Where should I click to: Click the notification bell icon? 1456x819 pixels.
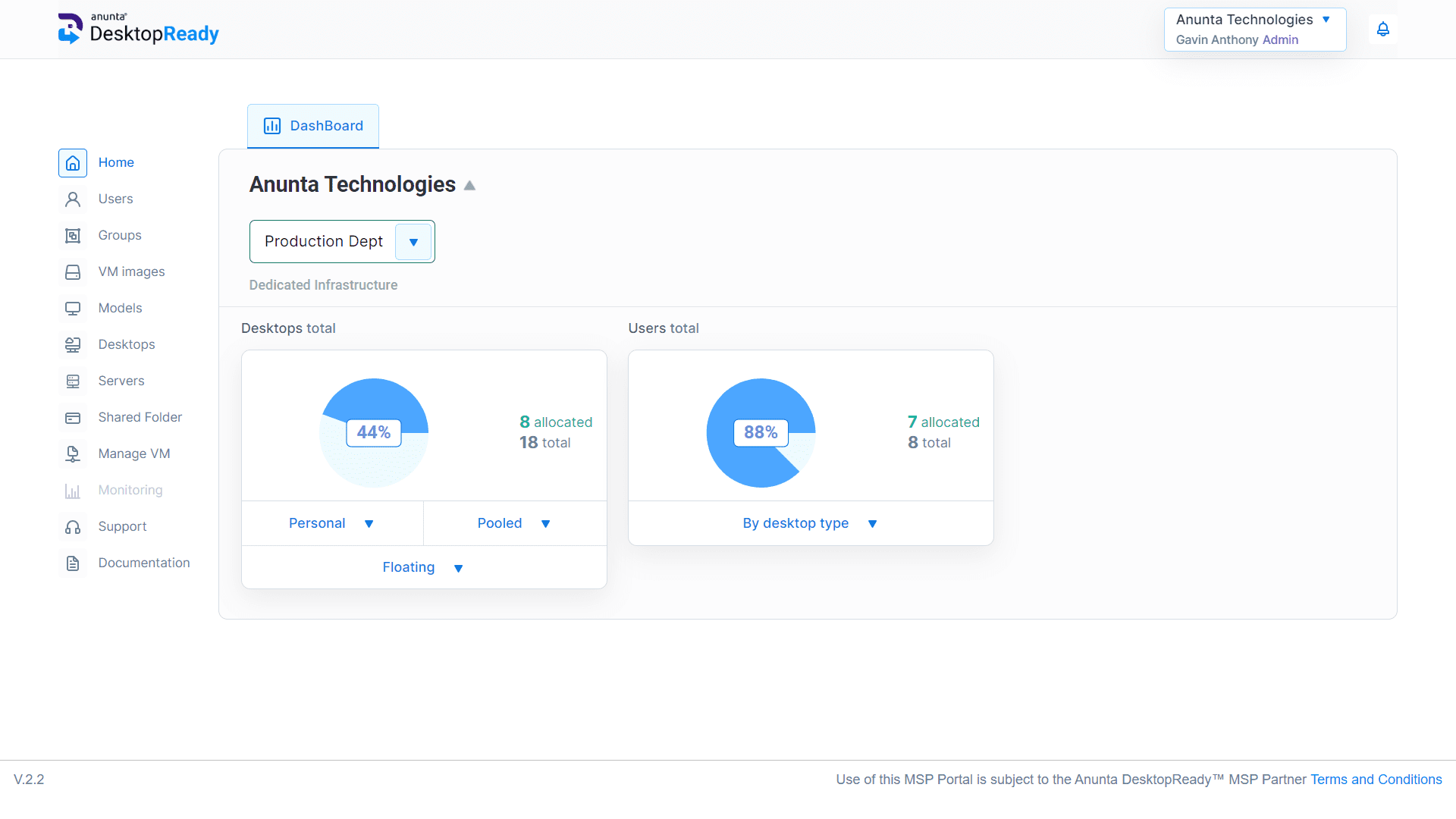tap(1383, 29)
